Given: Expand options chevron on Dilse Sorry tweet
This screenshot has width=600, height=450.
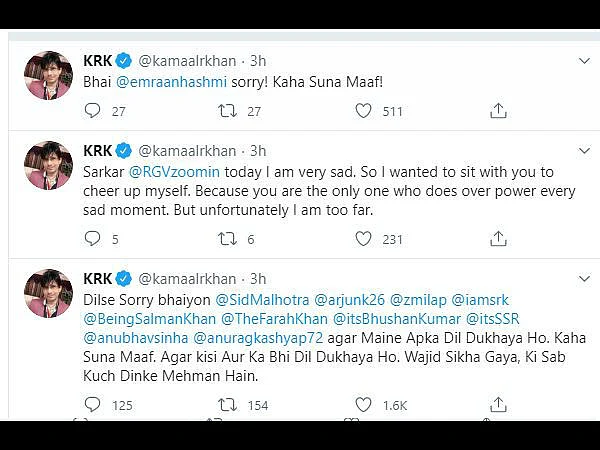Looking at the screenshot, I should tap(584, 279).
